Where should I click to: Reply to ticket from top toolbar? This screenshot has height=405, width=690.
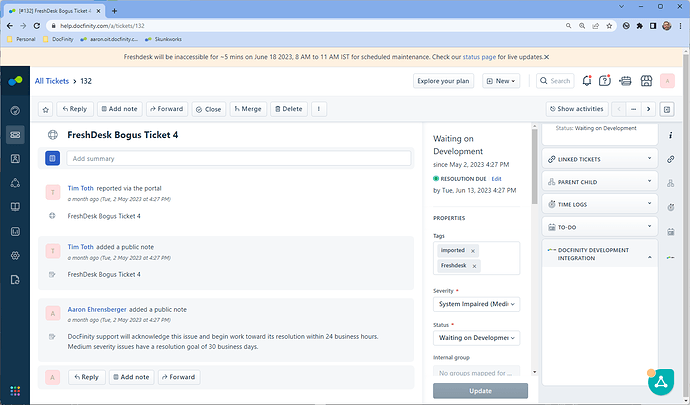point(75,109)
